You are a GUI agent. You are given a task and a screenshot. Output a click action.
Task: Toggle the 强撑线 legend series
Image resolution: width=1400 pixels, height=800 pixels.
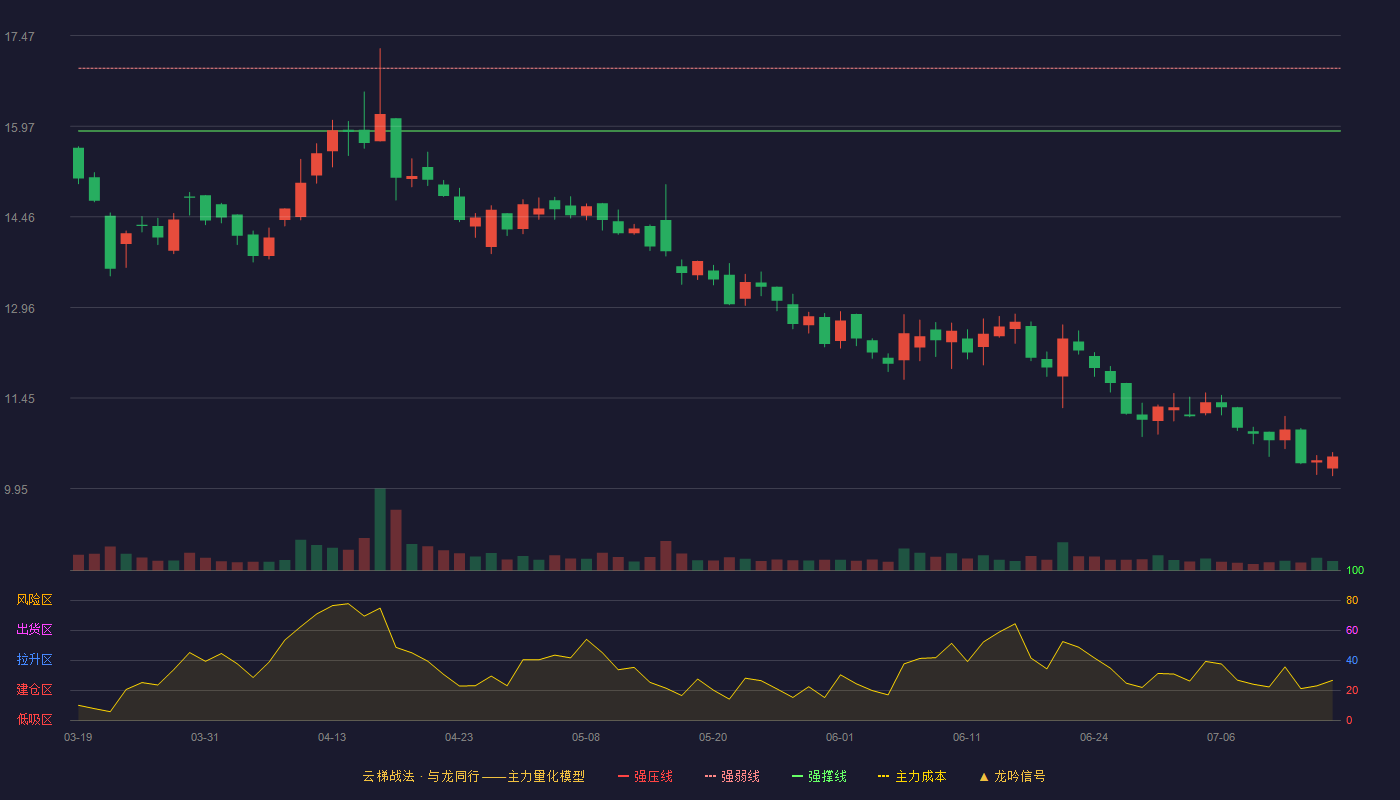[x=819, y=776]
